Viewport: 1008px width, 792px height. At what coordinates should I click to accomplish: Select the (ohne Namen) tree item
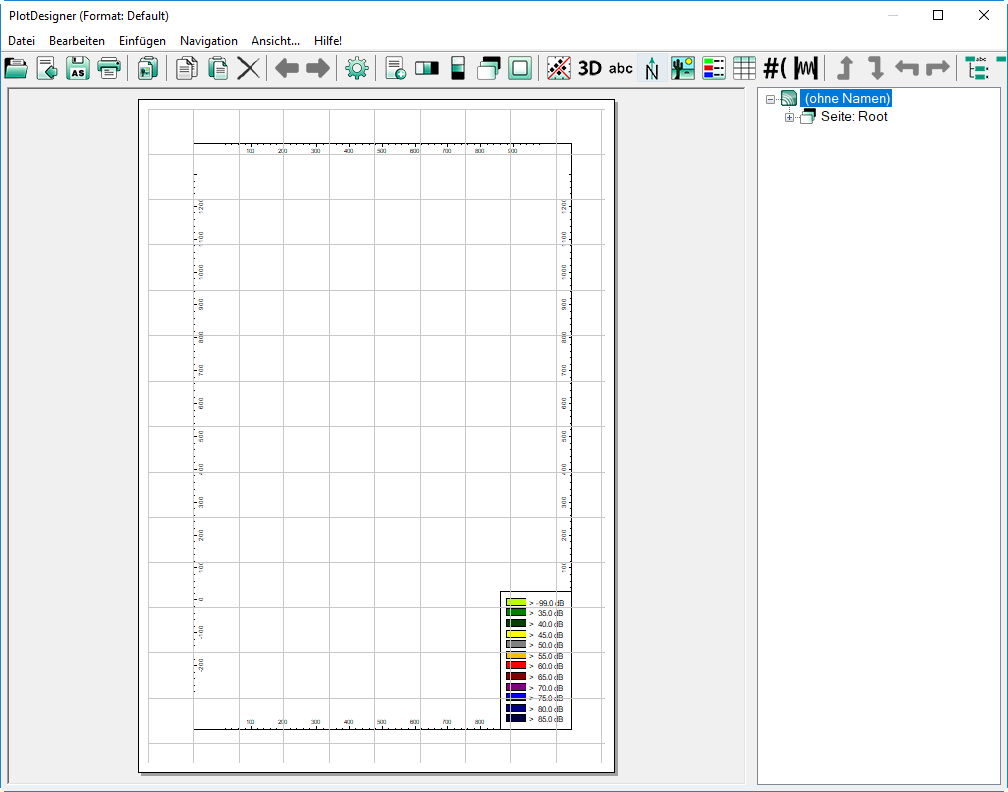847,98
